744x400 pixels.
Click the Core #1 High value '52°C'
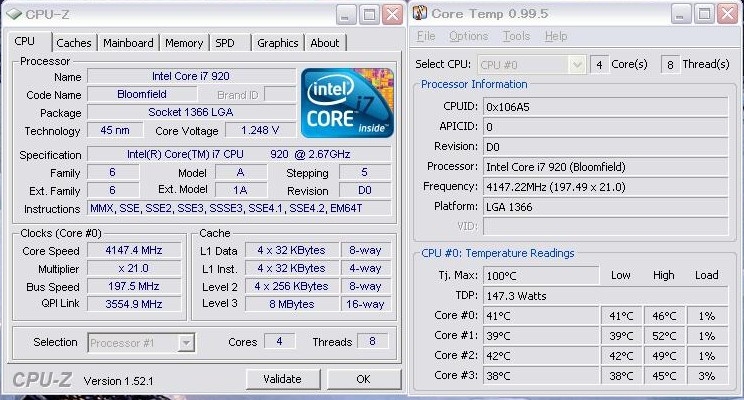pyautogui.click(x=664, y=335)
